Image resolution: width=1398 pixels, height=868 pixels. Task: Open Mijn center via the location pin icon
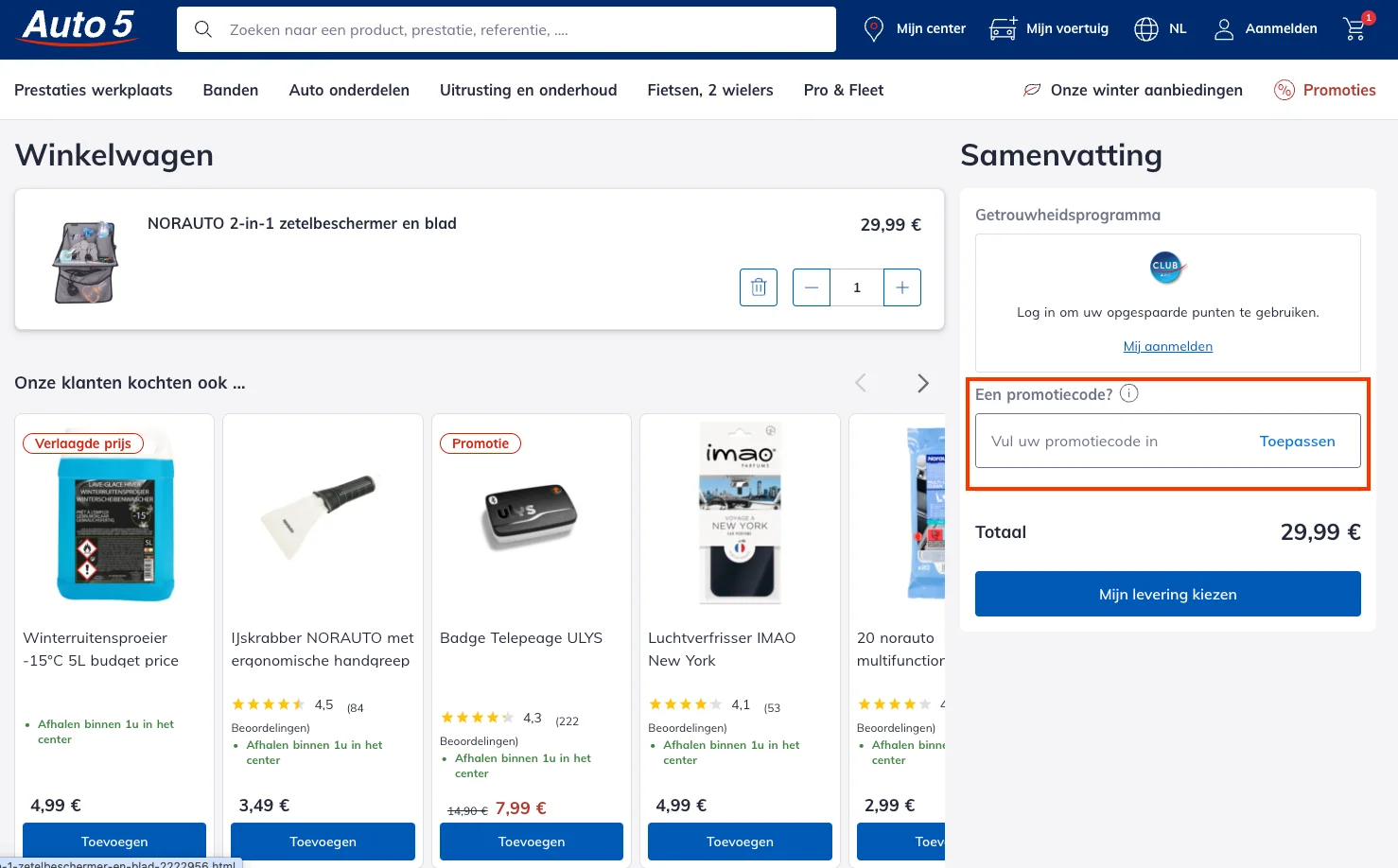click(x=873, y=28)
